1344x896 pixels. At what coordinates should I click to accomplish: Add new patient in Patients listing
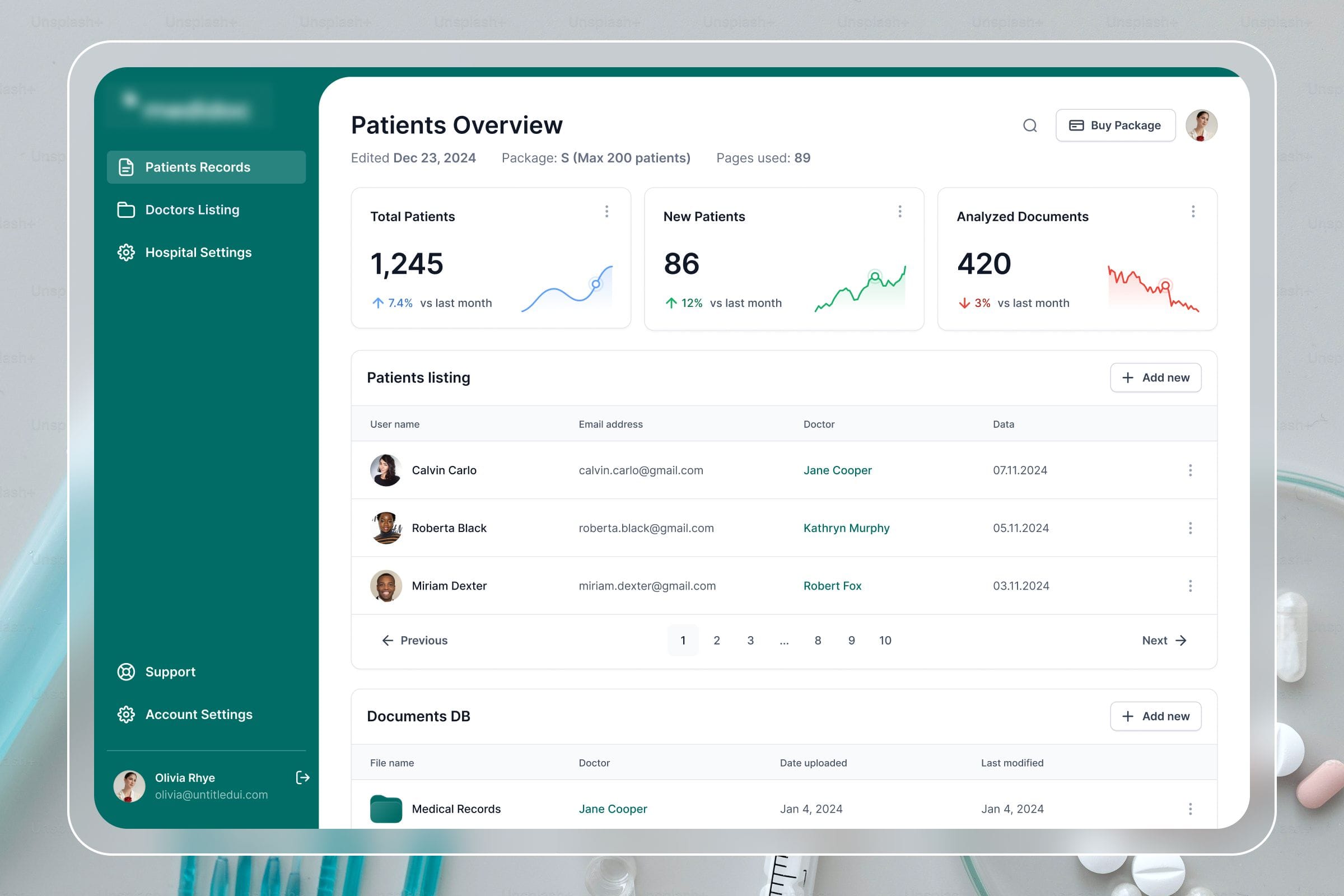[x=1155, y=377]
